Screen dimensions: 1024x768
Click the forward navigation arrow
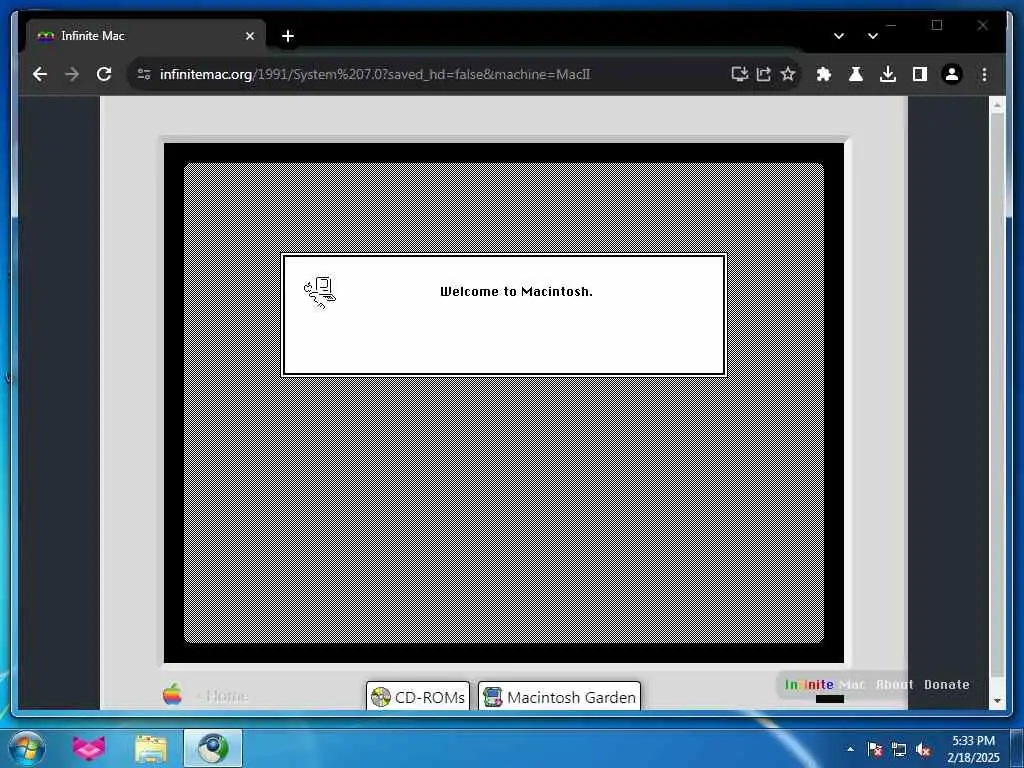click(72, 74)
